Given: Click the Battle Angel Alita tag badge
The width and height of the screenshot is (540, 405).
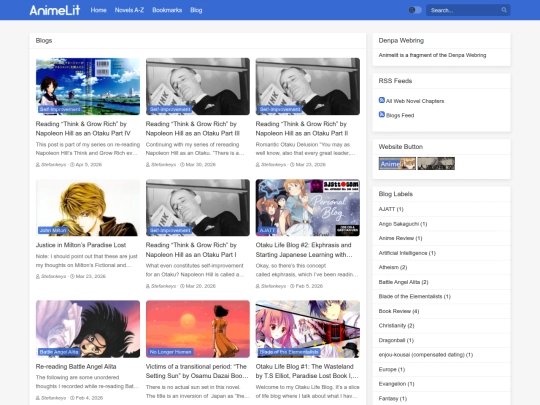Looking at the screenshot, I should click(59, 352).
